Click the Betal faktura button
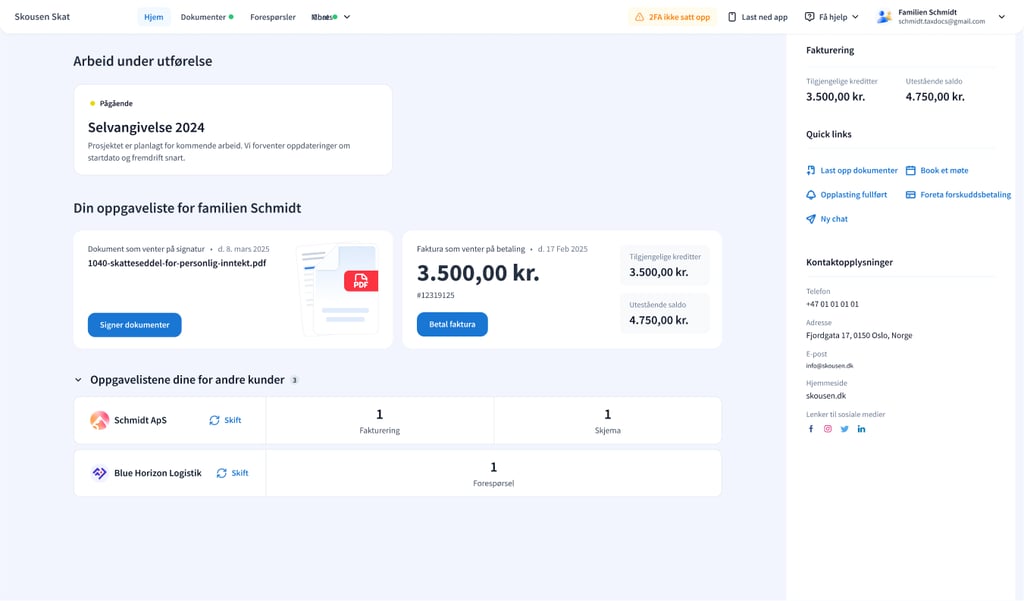Image resolution: width=1024 pixels, height=601 pixels. pos(452,324)
